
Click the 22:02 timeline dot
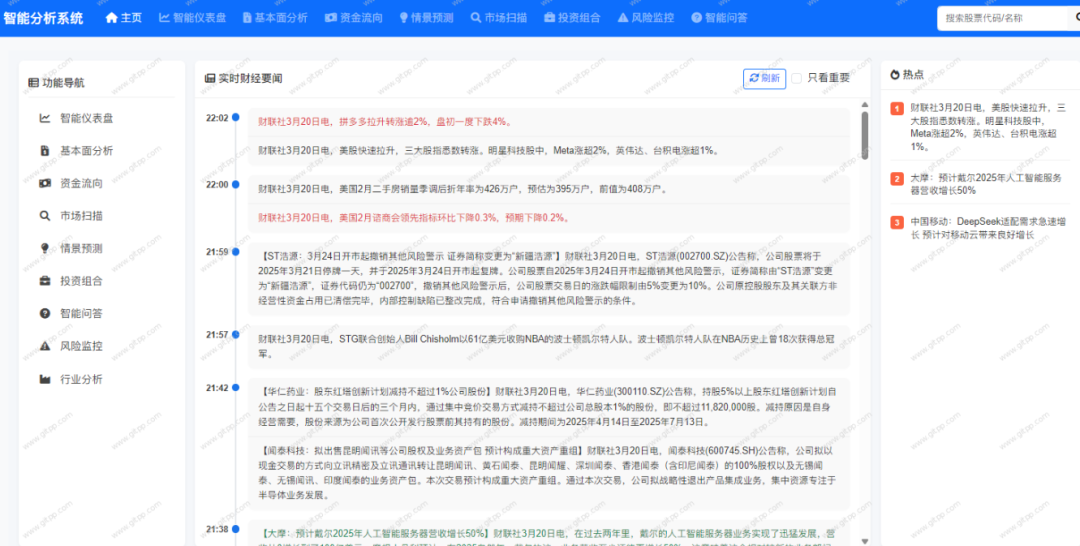[236, 118]
